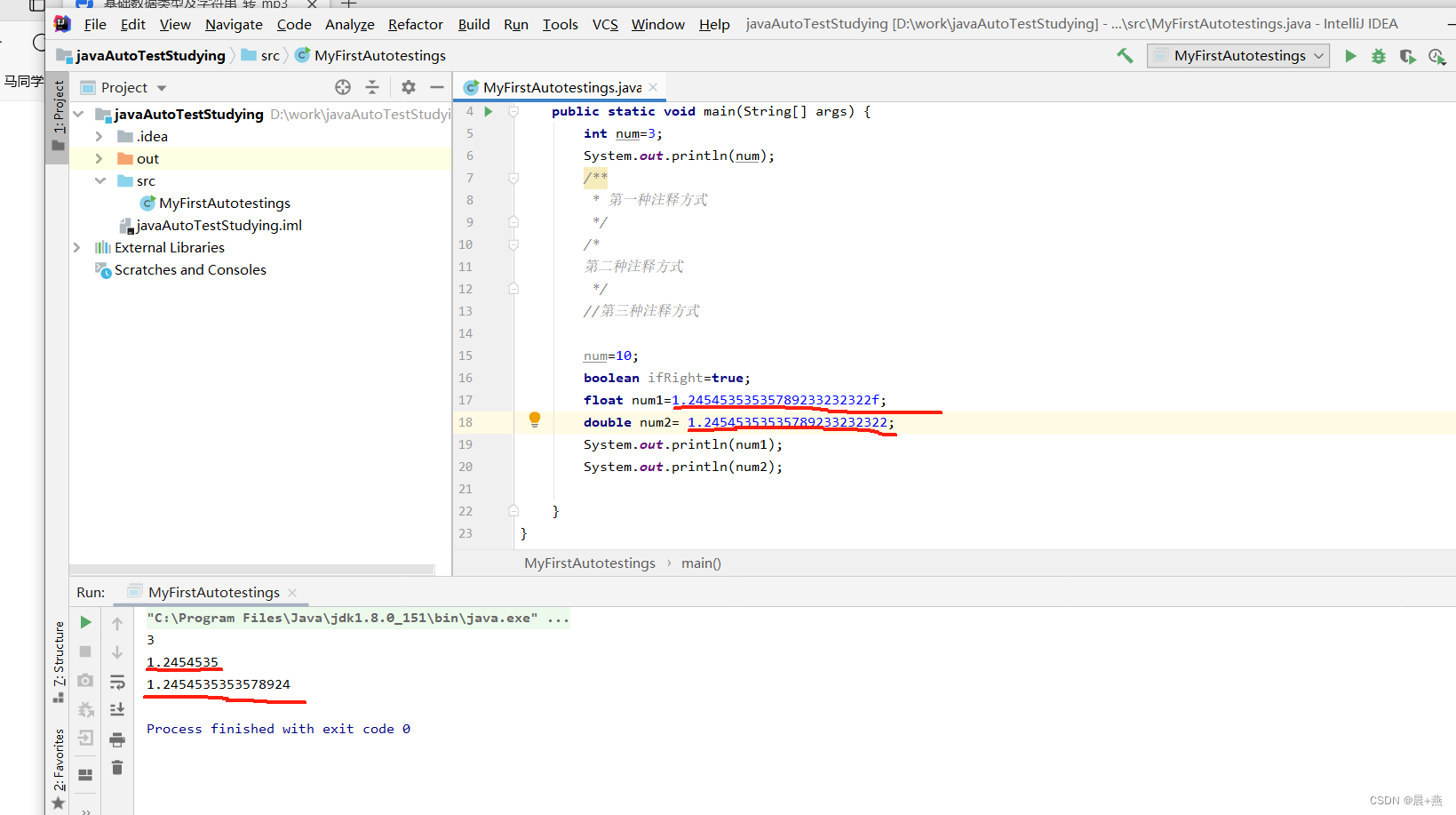This screenshot has width=1456, height=815.
Task: Click the Build project hammer icon
Action: (1125, 56)
